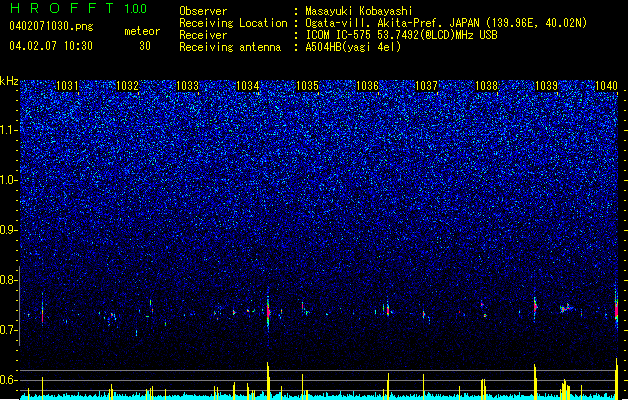629x400 pixels.
Task: Click the 0.7 frequency axis label
Action: [x=8, y=330]
